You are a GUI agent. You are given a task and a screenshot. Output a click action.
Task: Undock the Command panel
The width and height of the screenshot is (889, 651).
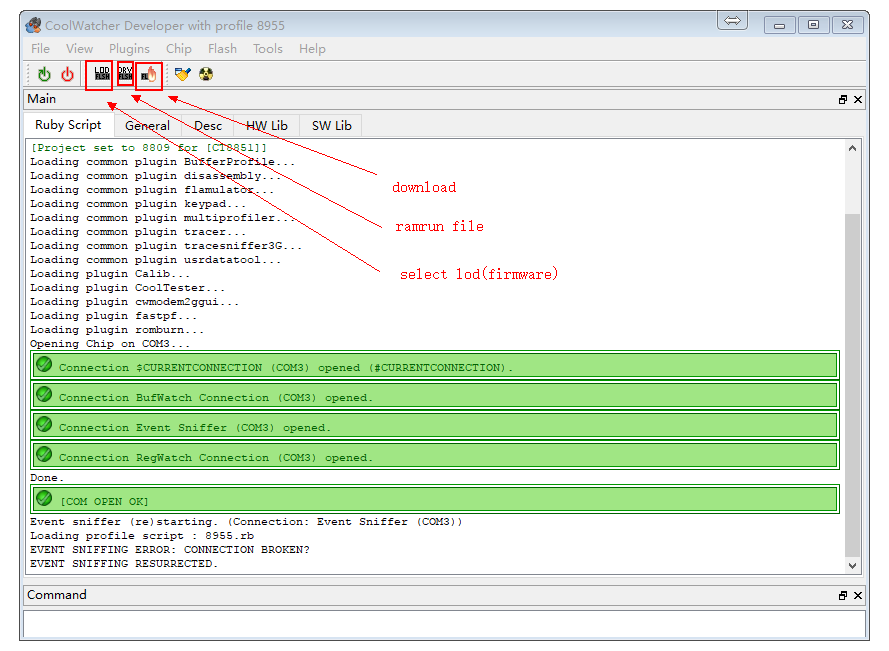pyautogui.click(x=843, y=595)
